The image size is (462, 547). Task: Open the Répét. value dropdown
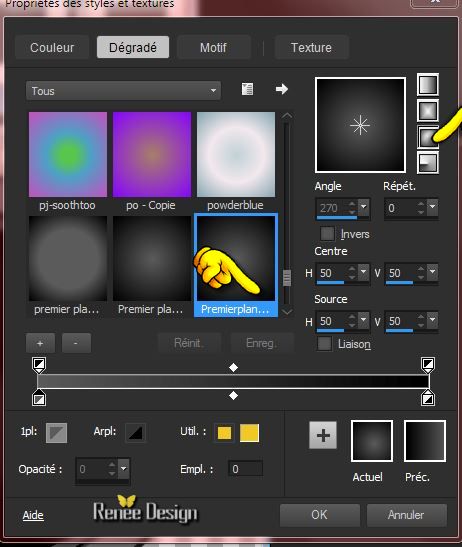tap(433, 207)
